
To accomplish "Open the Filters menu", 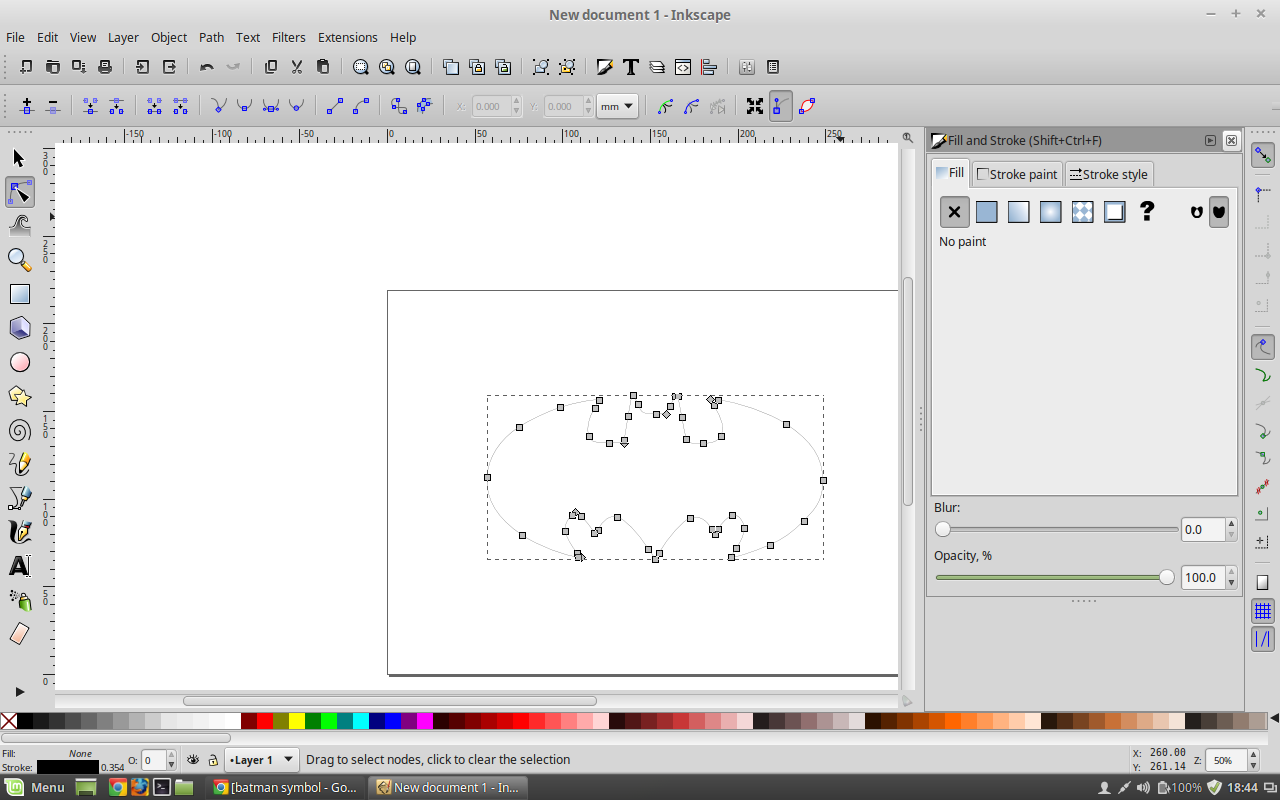I will pos(288,37).
